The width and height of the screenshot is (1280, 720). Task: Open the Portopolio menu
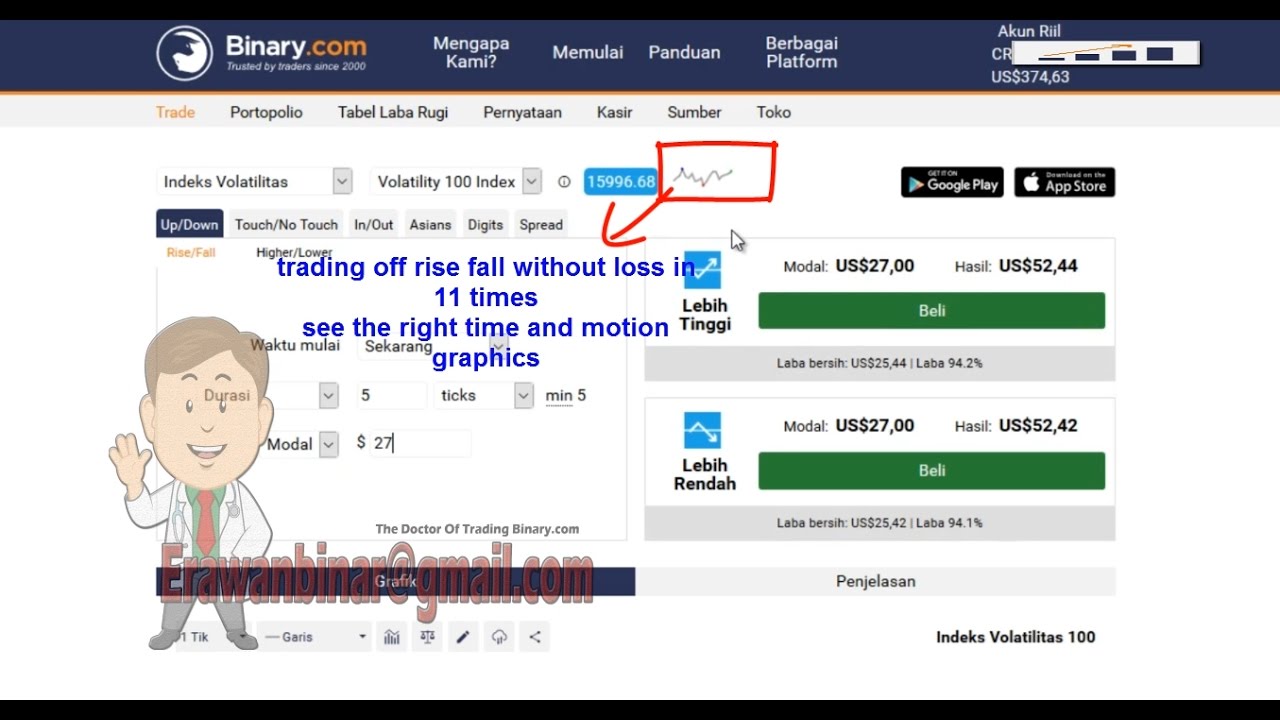(266, 112)
